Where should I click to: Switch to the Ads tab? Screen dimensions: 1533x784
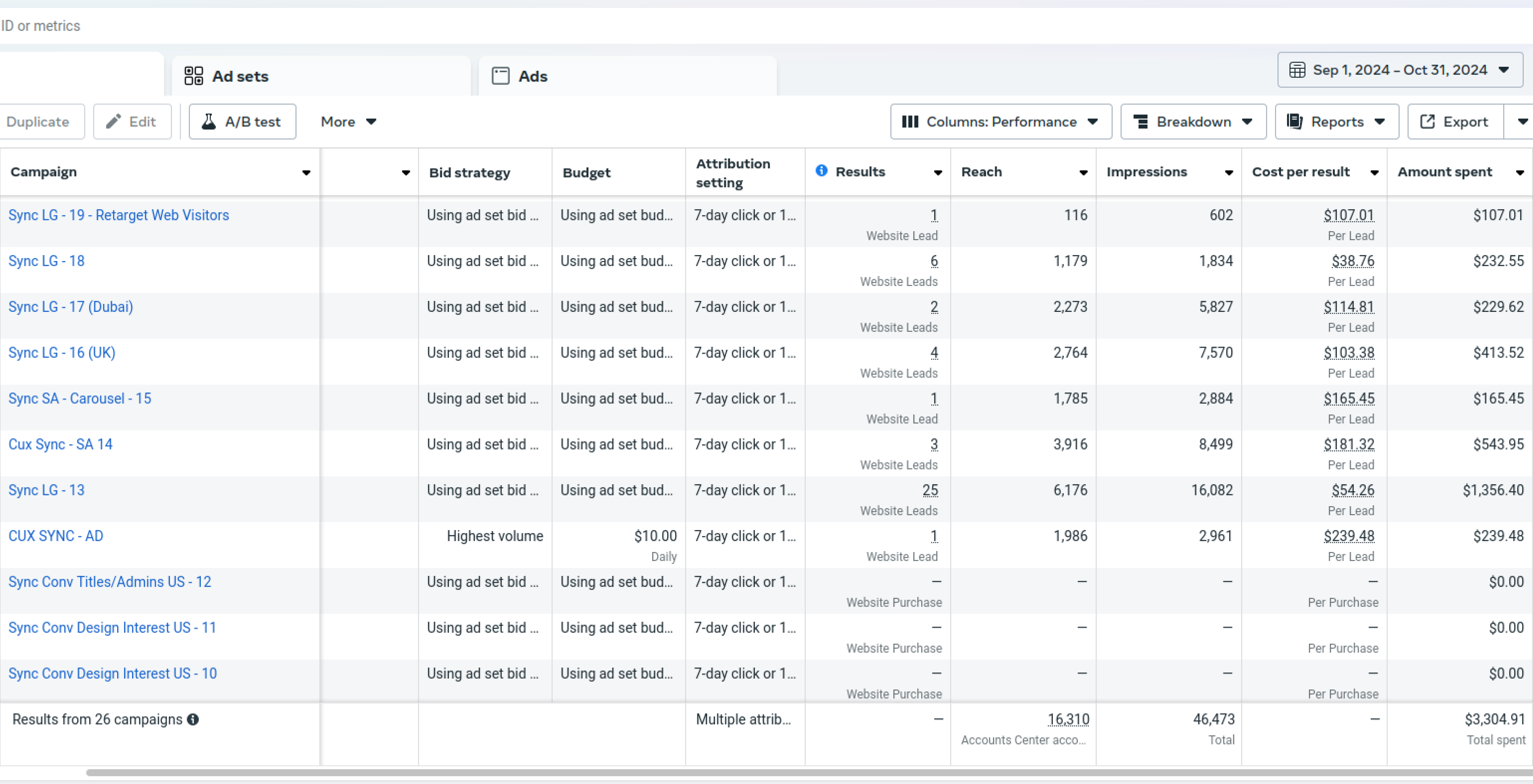628,76
